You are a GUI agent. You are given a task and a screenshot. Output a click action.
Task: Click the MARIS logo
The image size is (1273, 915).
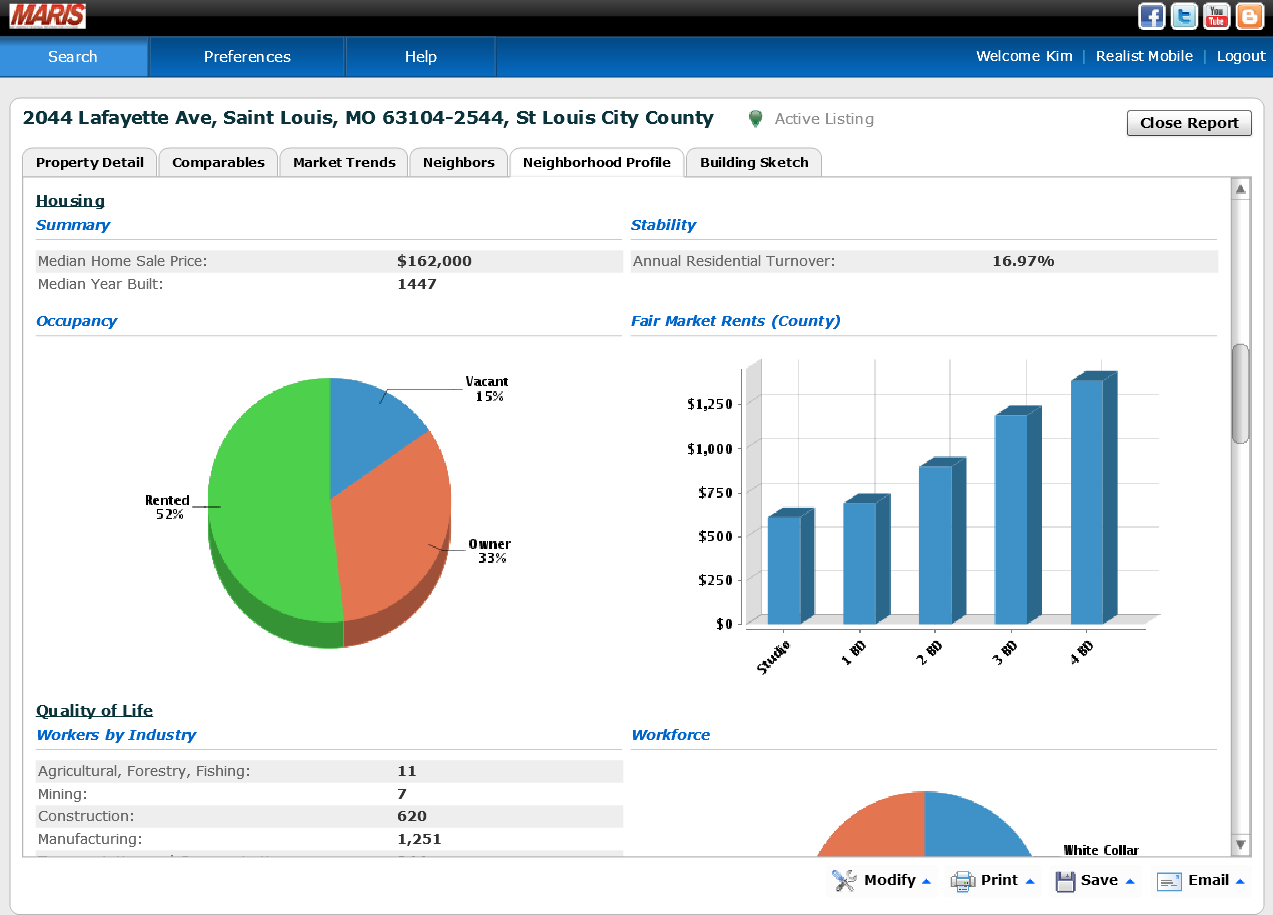(48, 16)
